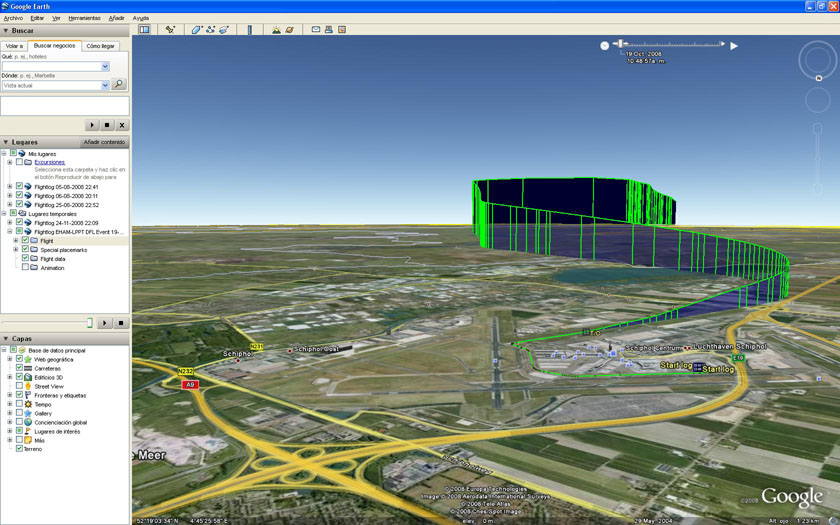Click the Edificios 3D layer icon

coord(28,377)
